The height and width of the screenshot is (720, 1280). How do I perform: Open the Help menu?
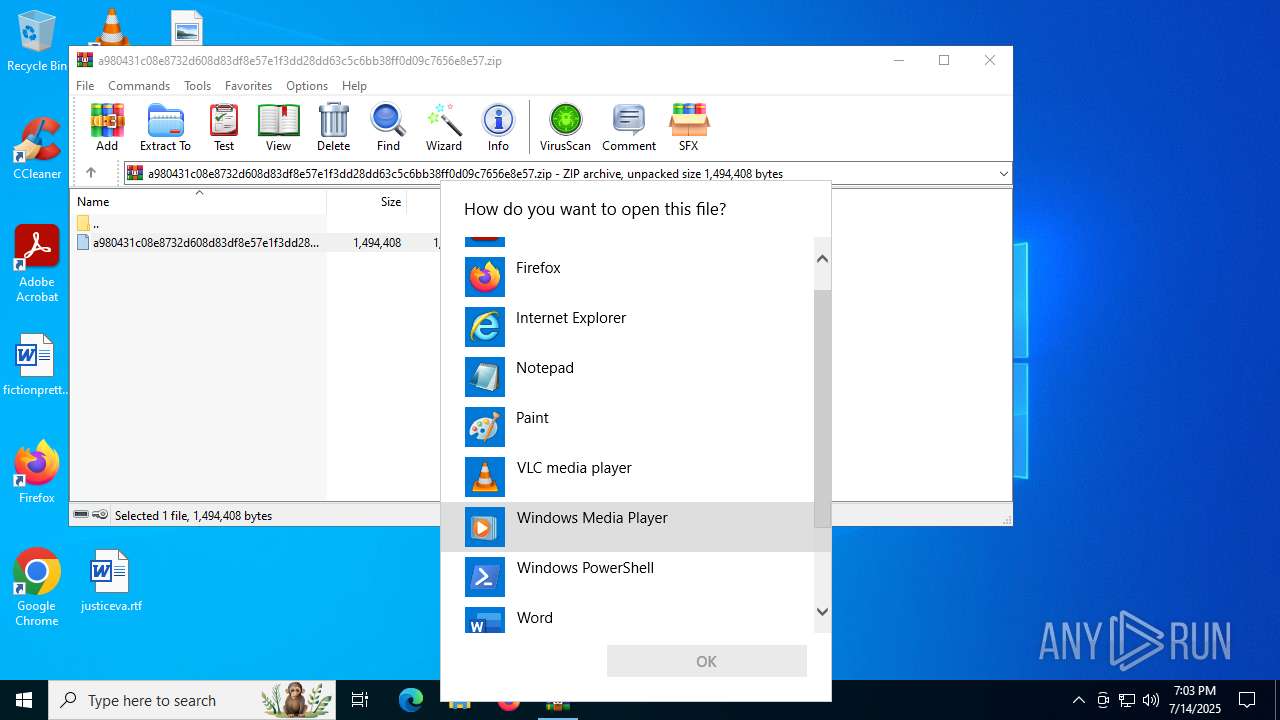point(354,86)
